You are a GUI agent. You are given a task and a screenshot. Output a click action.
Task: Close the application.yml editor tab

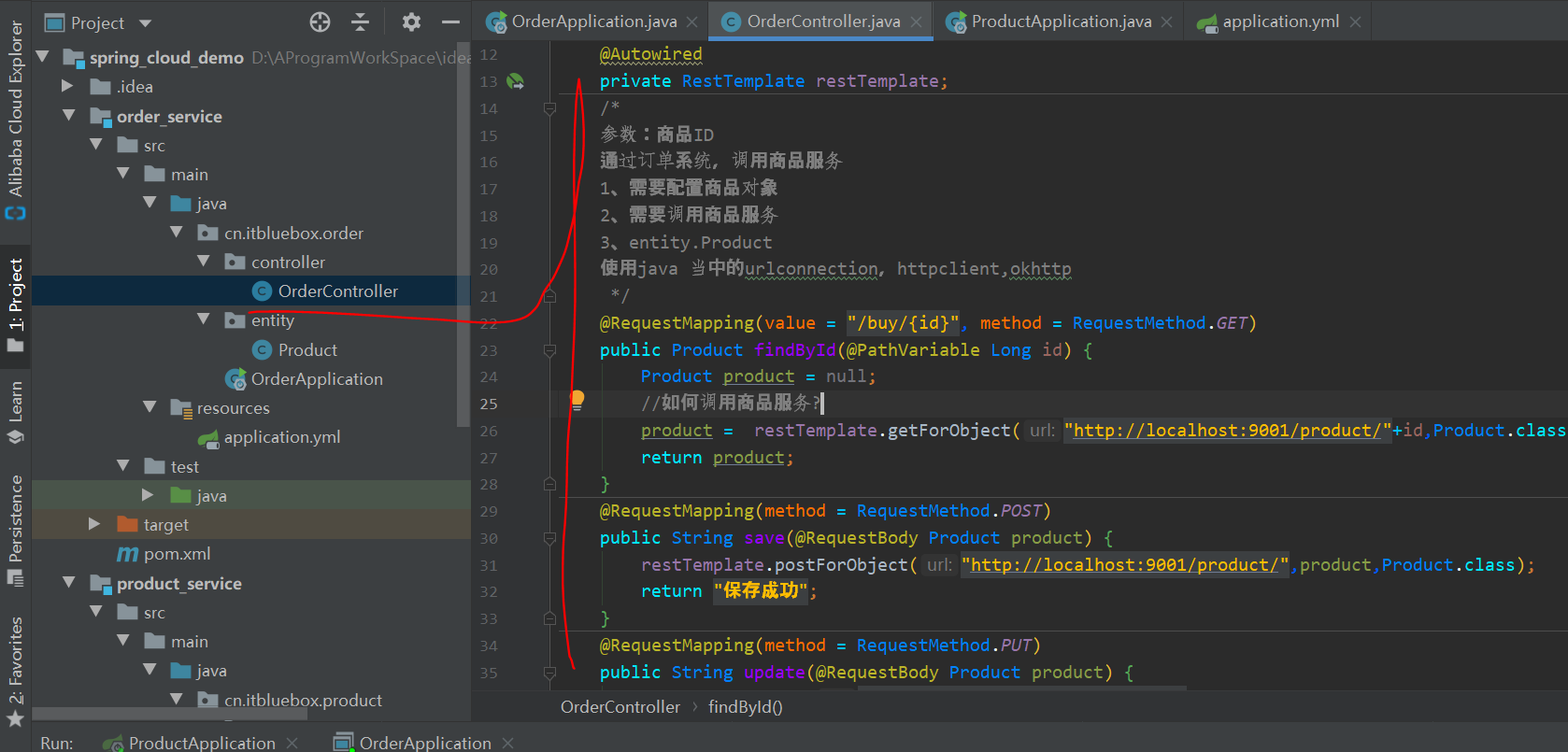(x=1355, y=21)
